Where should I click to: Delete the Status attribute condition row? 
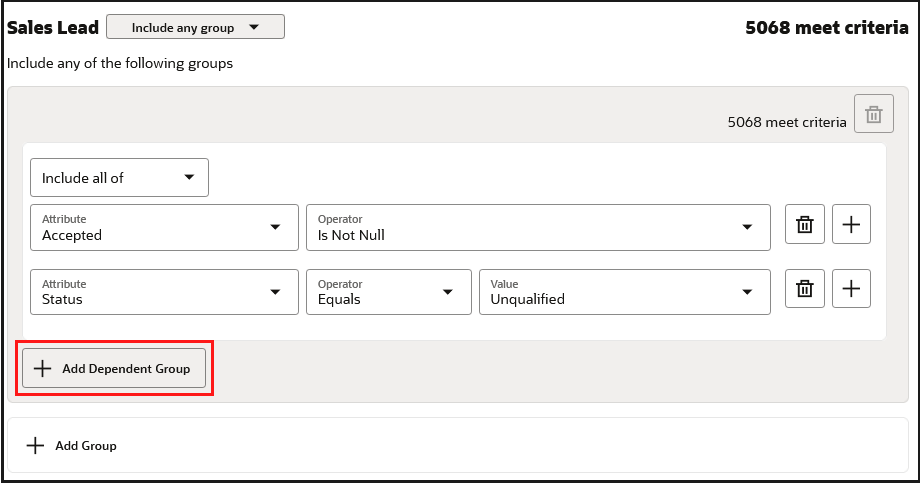point(804,289)
